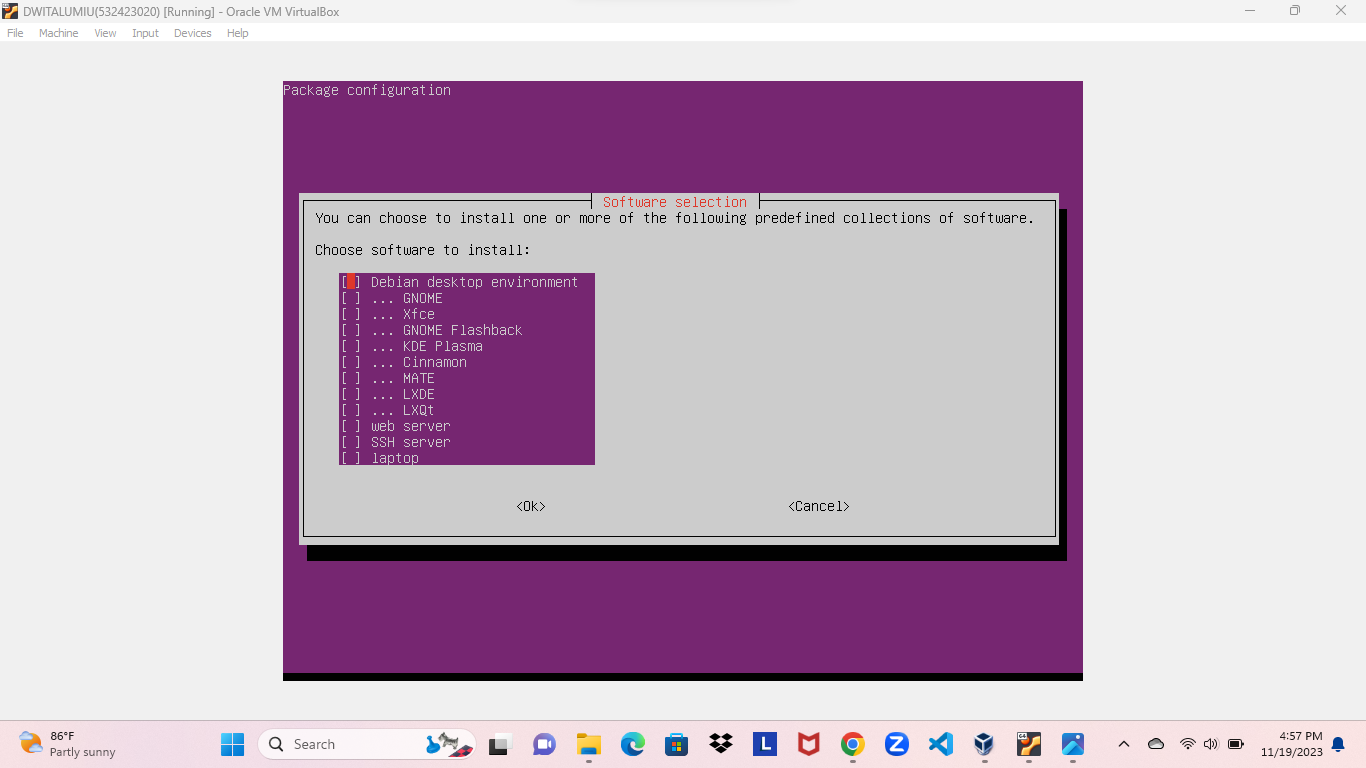Open the clock and calendar flyout
This screenshot has width=1366, height=768.
pyautogui.click(x=1291, y=744)
